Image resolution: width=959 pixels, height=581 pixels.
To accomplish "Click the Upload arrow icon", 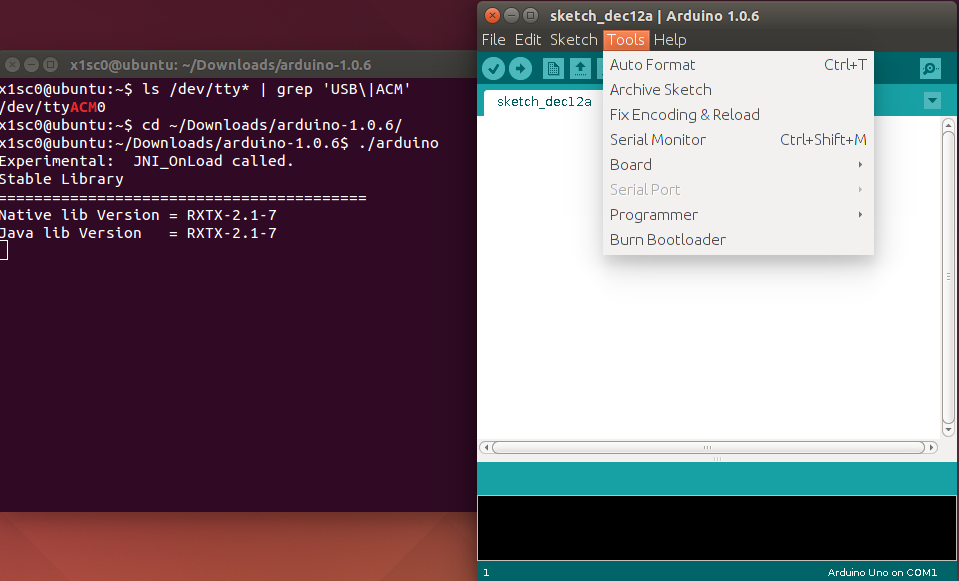I will 520,68.
